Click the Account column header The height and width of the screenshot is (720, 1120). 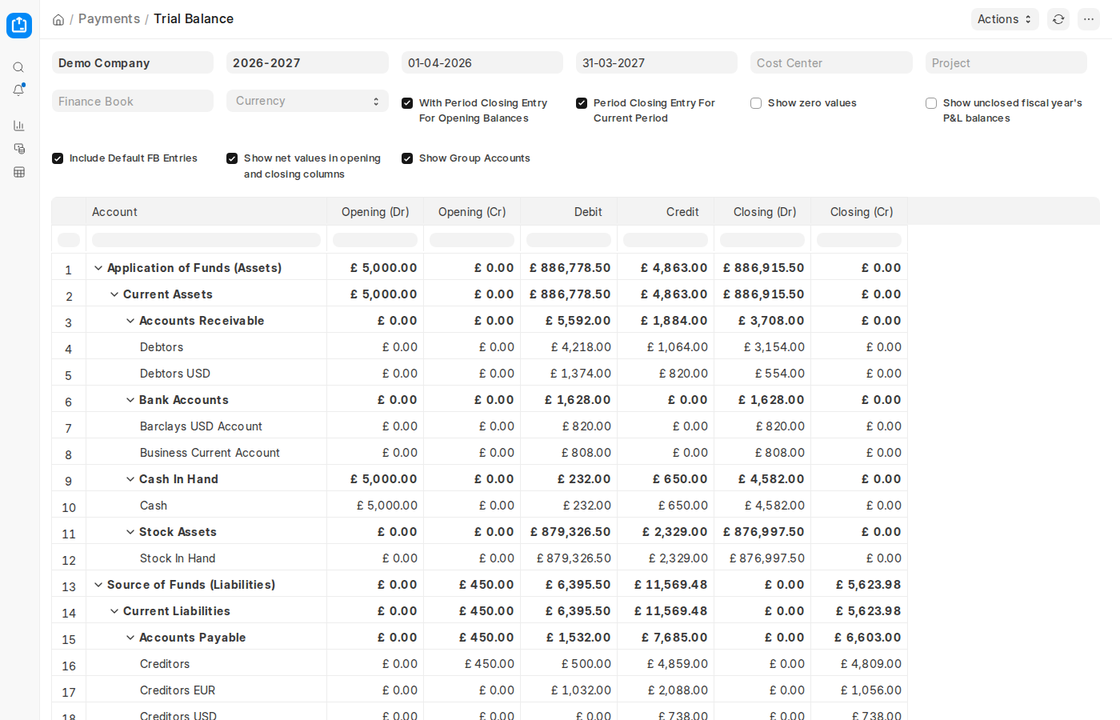pyautogui.click(x=206, y=212)
